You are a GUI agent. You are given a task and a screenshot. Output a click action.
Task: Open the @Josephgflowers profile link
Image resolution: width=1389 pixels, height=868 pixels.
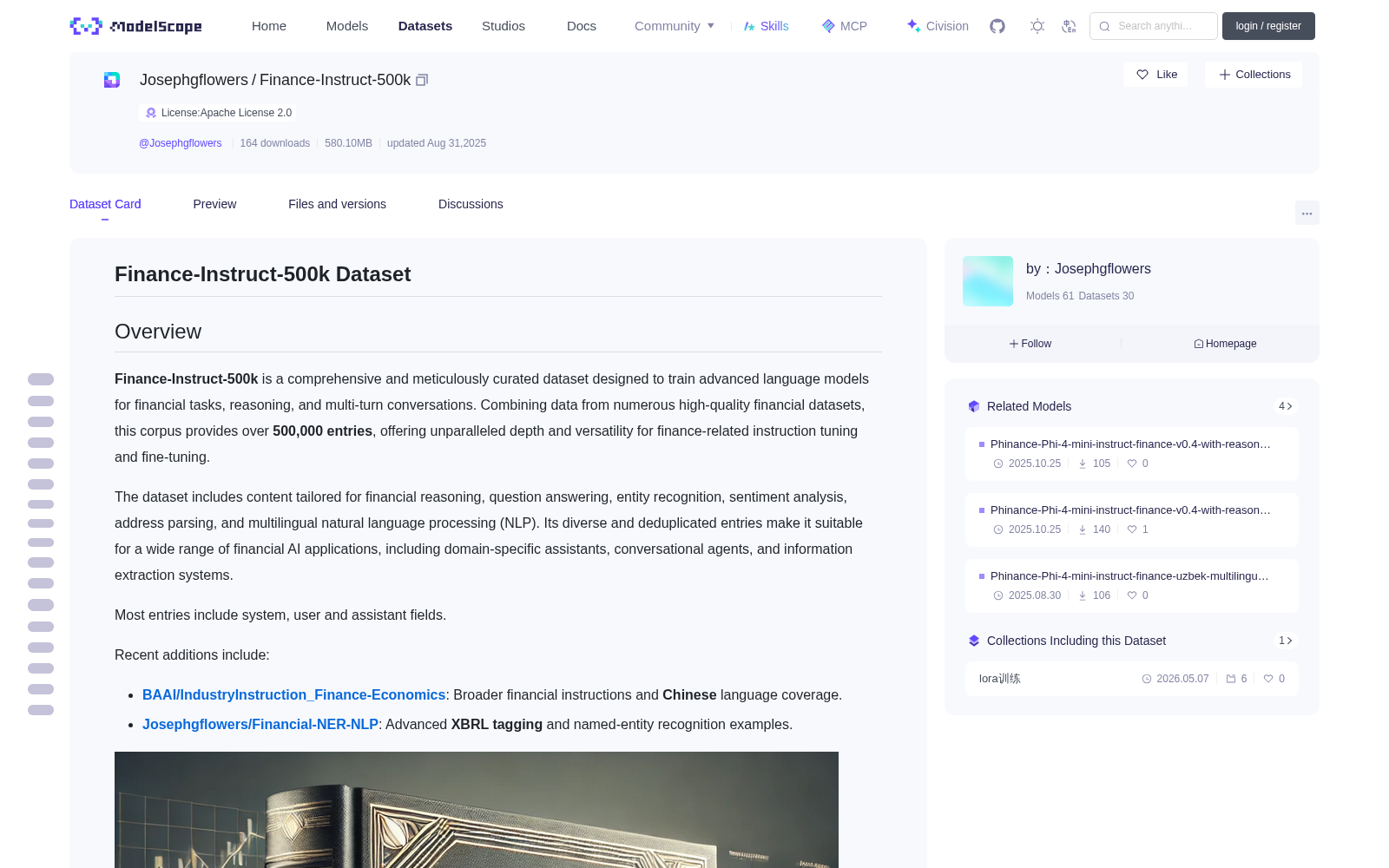(x=181, y=143)
